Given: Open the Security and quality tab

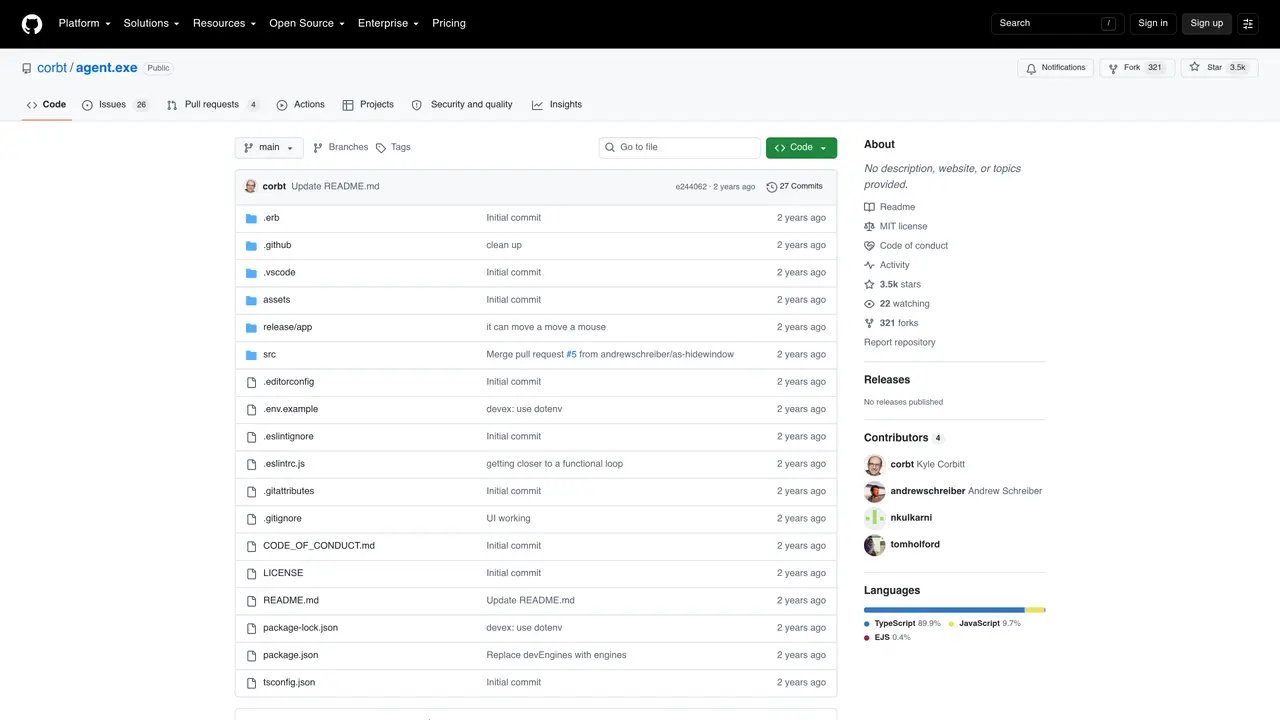Looking at the screenshot, I should coord(462,105).
